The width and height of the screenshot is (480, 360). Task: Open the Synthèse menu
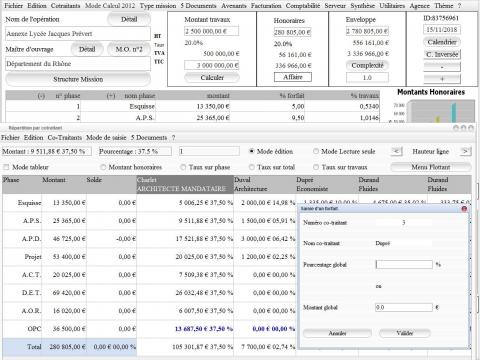(362, 6)
